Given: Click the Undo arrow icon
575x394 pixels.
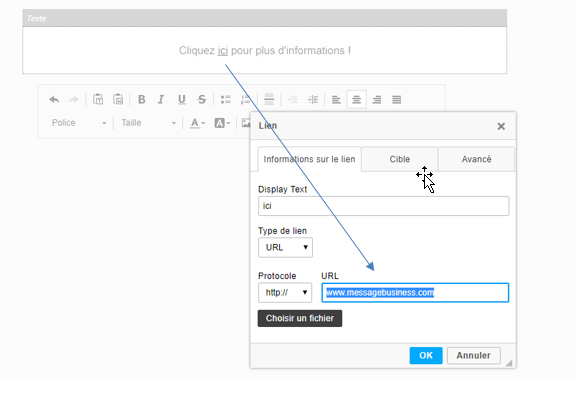Looking at the screenshot, I should tap(54, 99).
